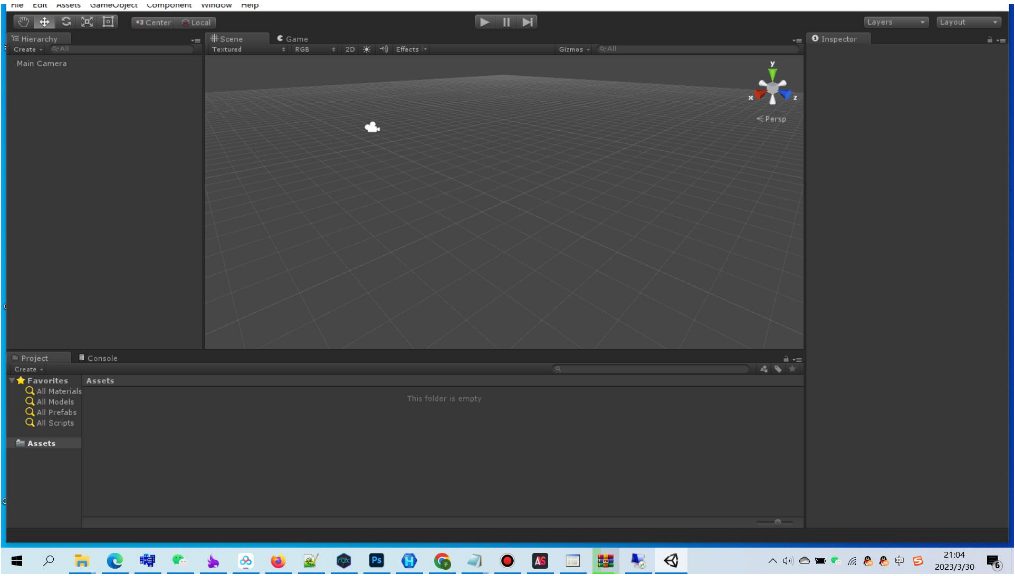
Task: Select the Rect transform tool
Action: pos(109,22)
